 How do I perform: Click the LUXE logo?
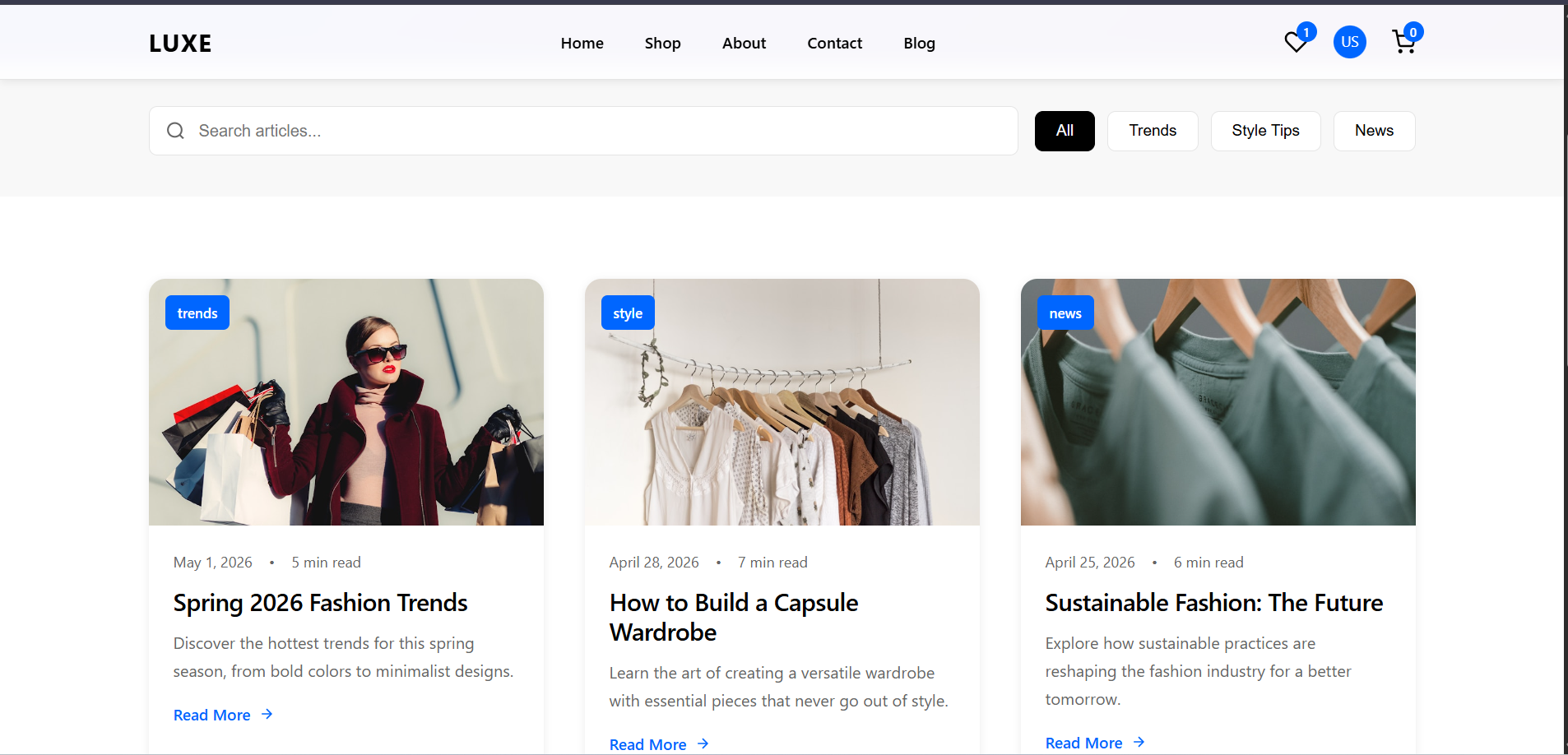pos(180,44)
